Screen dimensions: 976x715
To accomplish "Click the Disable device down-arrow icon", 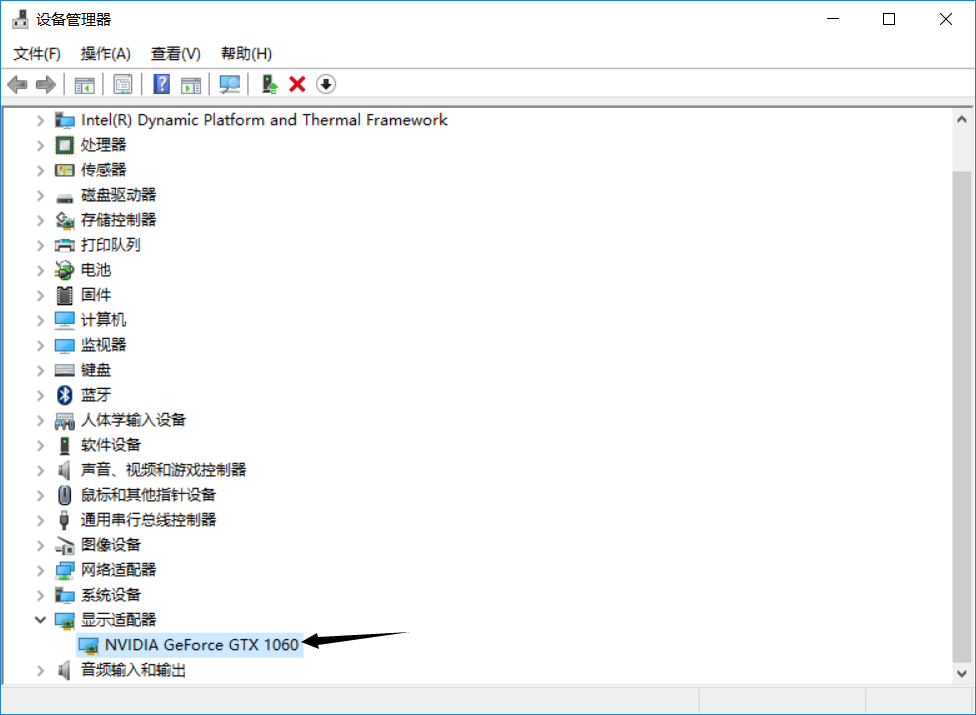I will pyautogui.click(x=325, y=84).
